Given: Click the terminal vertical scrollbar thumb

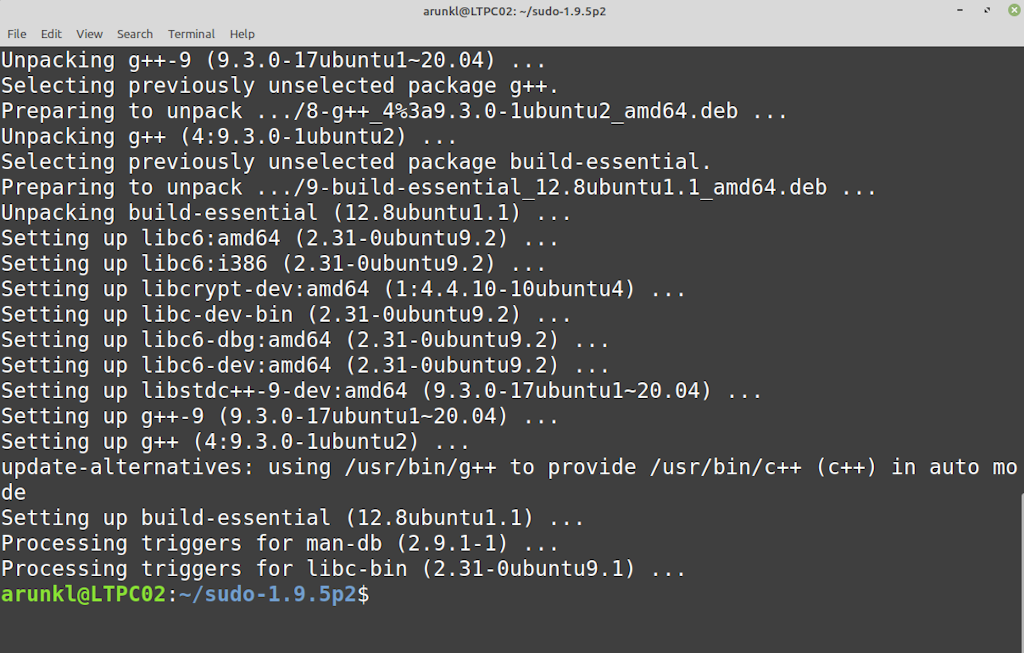Looking at the screenshot, I should tap(1021, 572).
